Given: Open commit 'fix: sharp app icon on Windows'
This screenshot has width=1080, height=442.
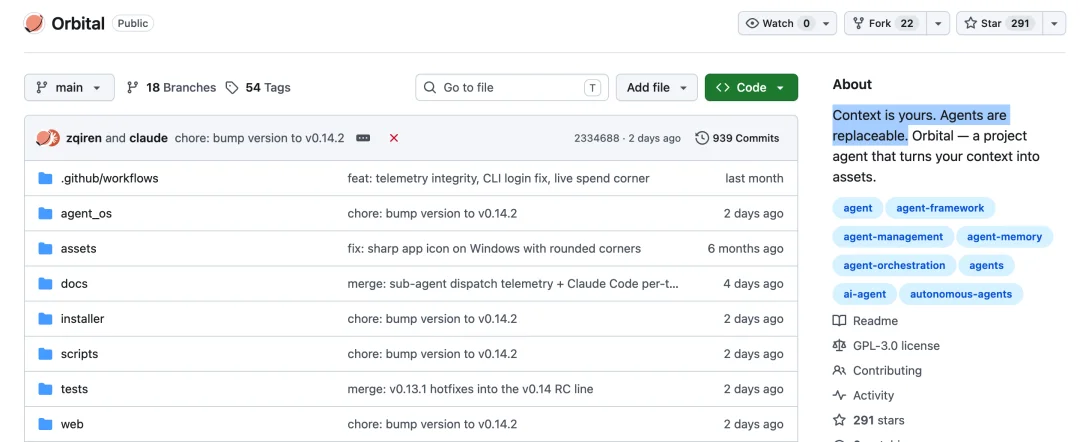Looking at the screenshot, I should coord(494,249).
